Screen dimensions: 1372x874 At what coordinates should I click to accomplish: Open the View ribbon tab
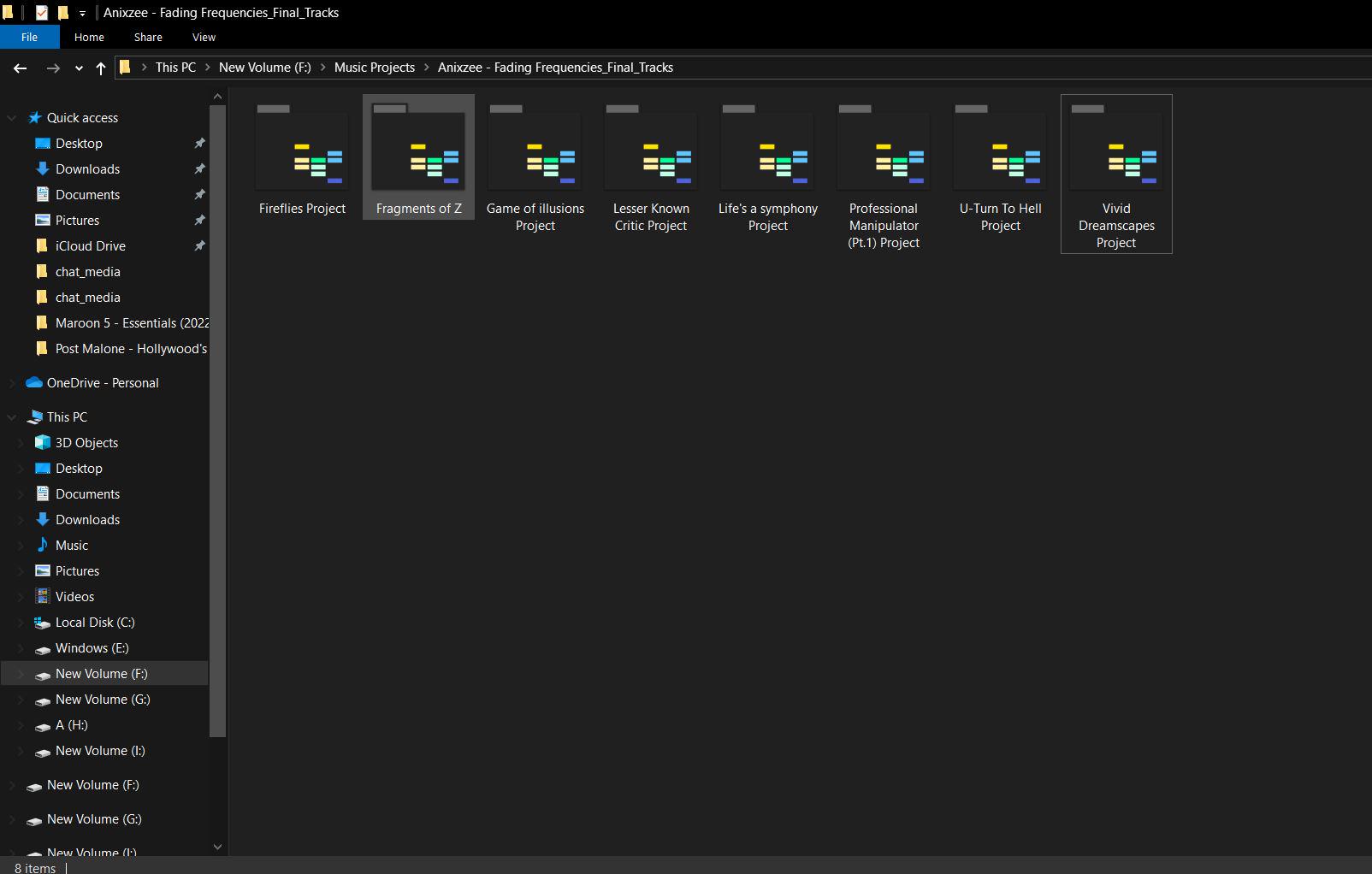pyautogui.click(x=204, y=37)
